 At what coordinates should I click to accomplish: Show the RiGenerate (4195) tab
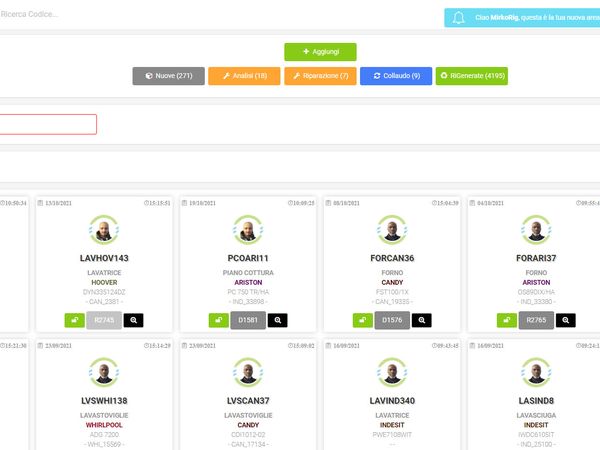(x=472, y=76)
